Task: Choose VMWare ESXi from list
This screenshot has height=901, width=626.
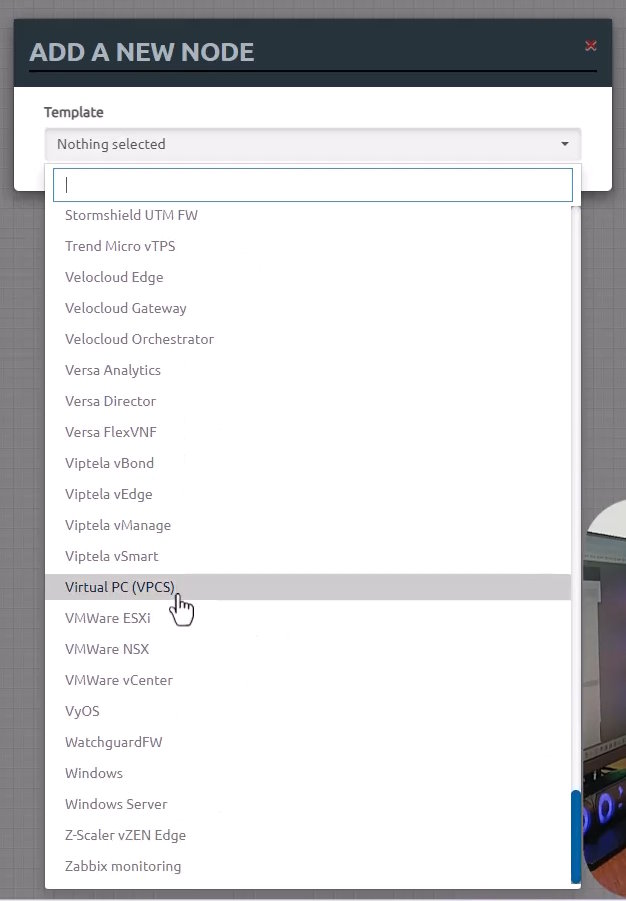Action: (308, 618)
